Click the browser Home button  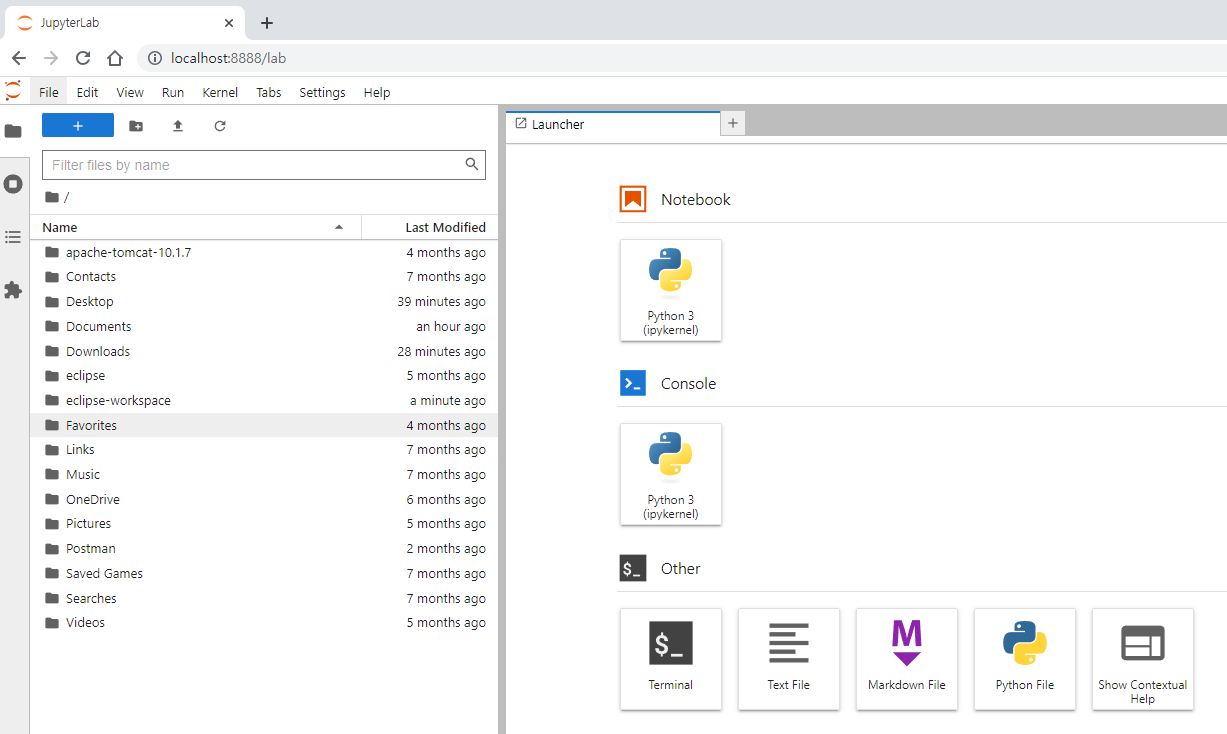point(115,58)
